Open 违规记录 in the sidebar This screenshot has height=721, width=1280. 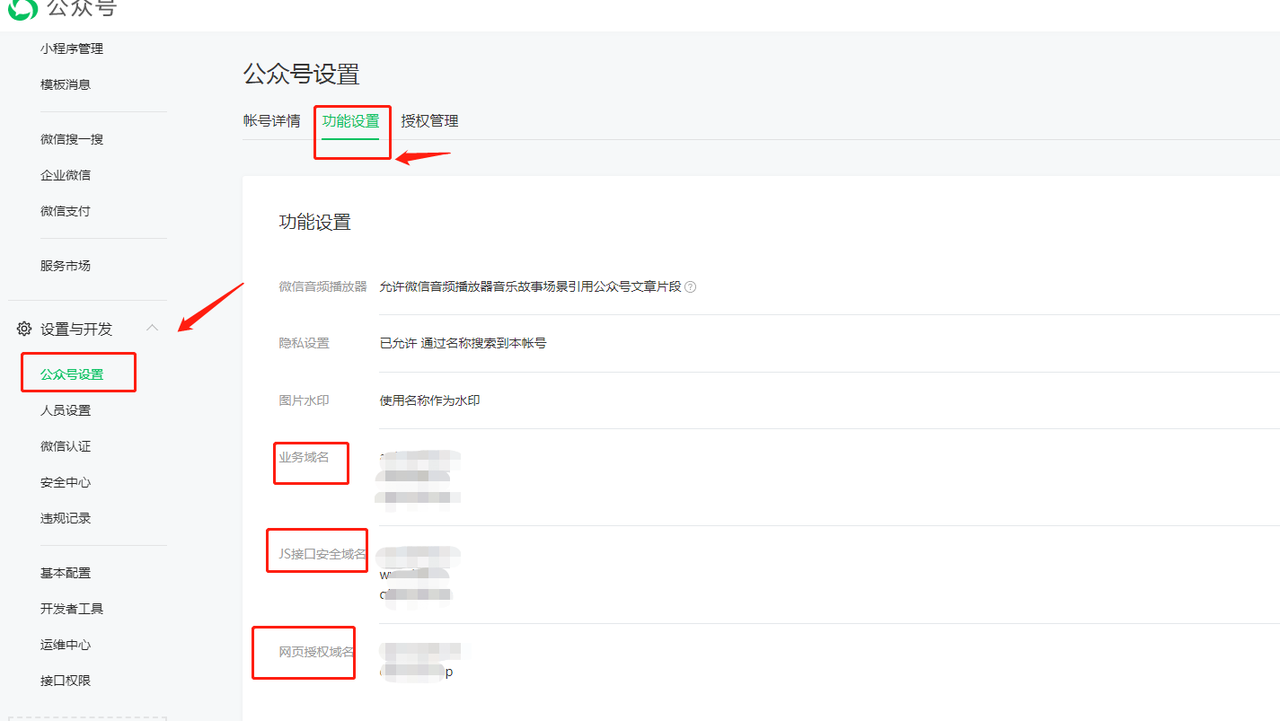coord(66,519)
